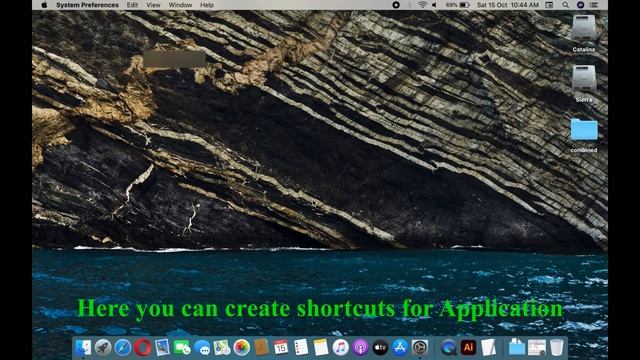Viewport: 640px width, 360px height.
Task: Open the Wi-Fi status menu
Action: pos(422,5)
